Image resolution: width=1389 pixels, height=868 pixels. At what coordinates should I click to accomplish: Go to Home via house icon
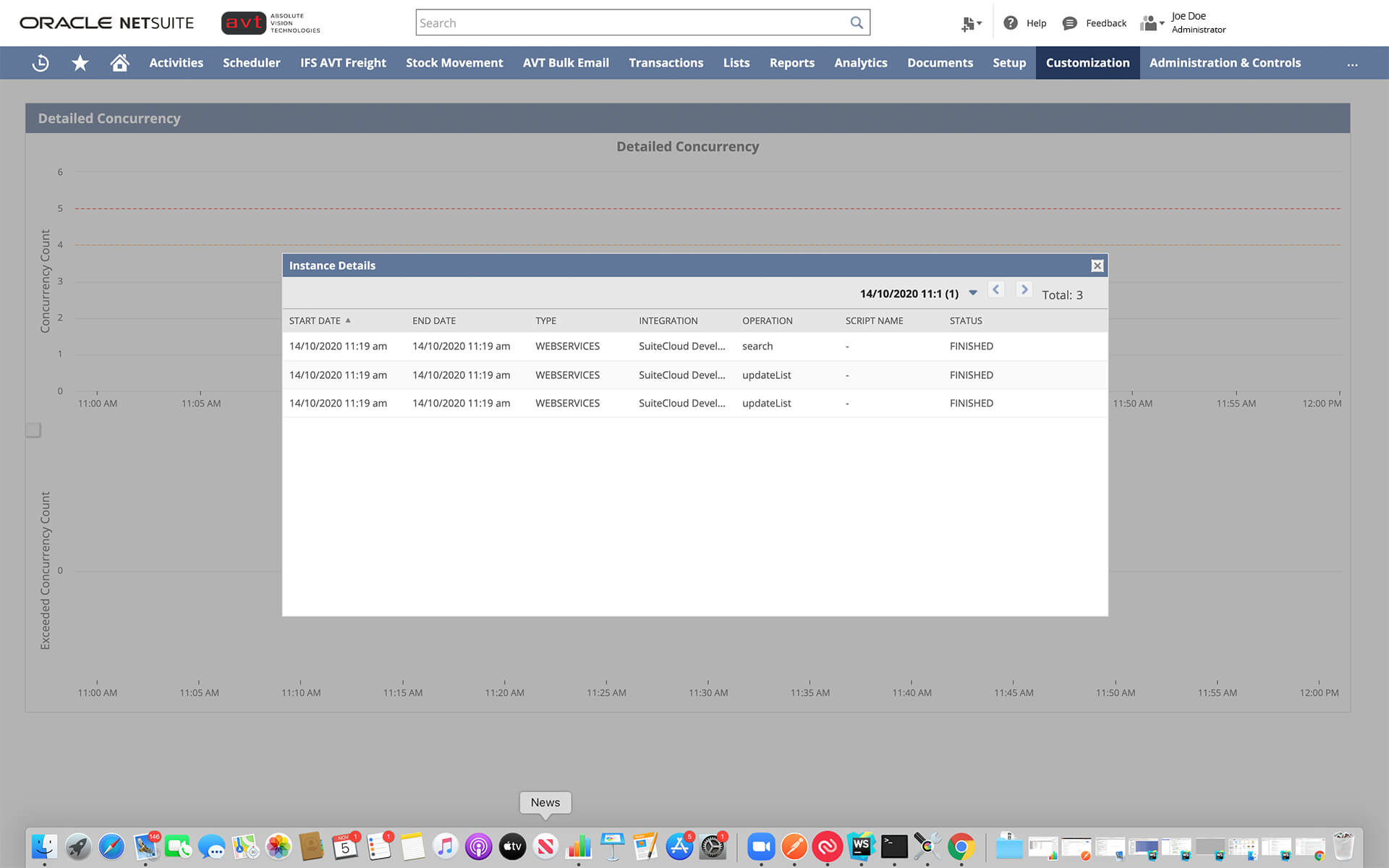(119, 63)
